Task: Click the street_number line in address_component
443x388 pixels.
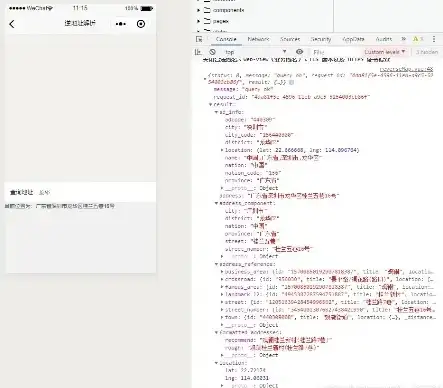Action: click(x=268, y=249)
